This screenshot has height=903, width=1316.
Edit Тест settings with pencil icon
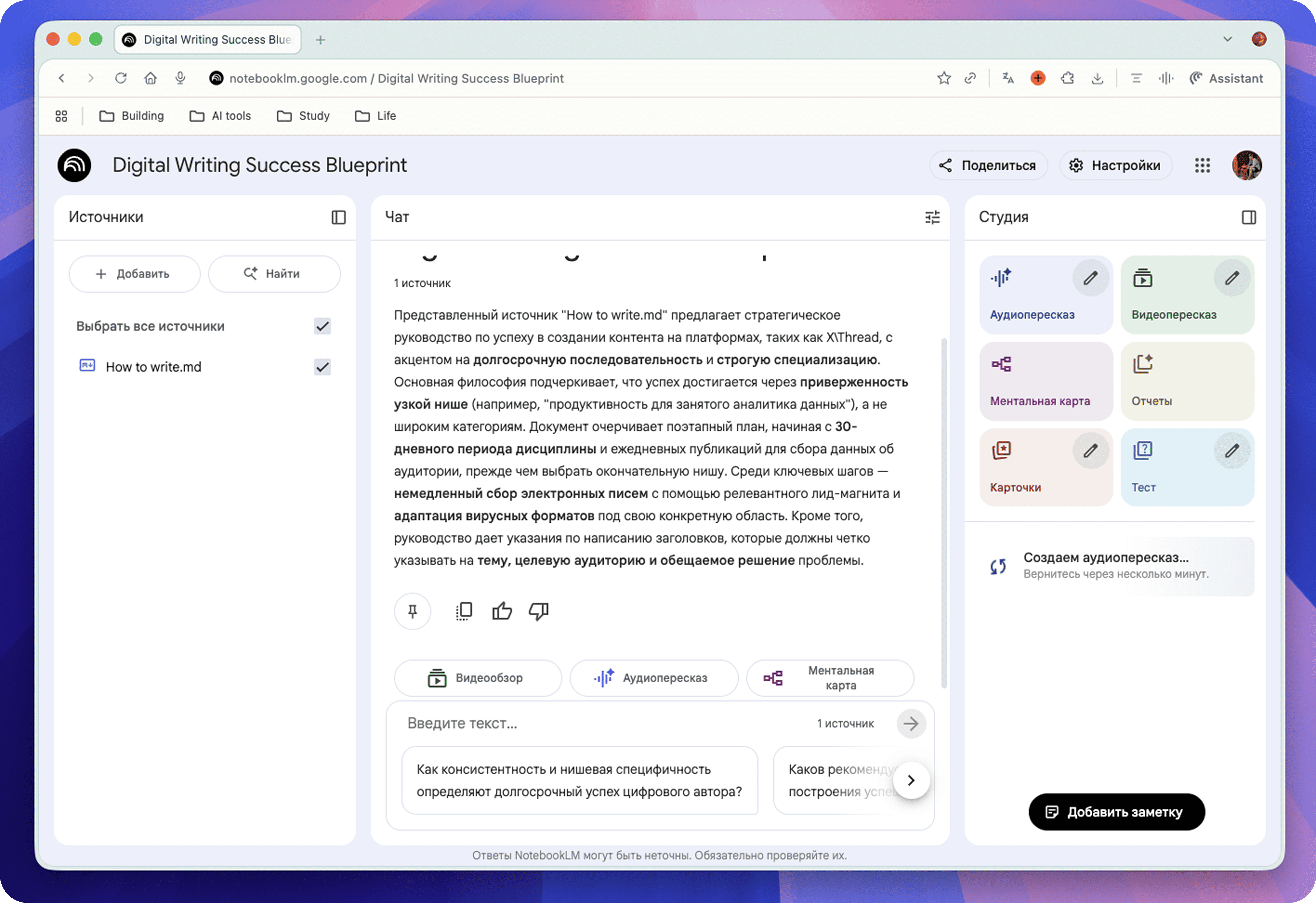coord(1232,451)
